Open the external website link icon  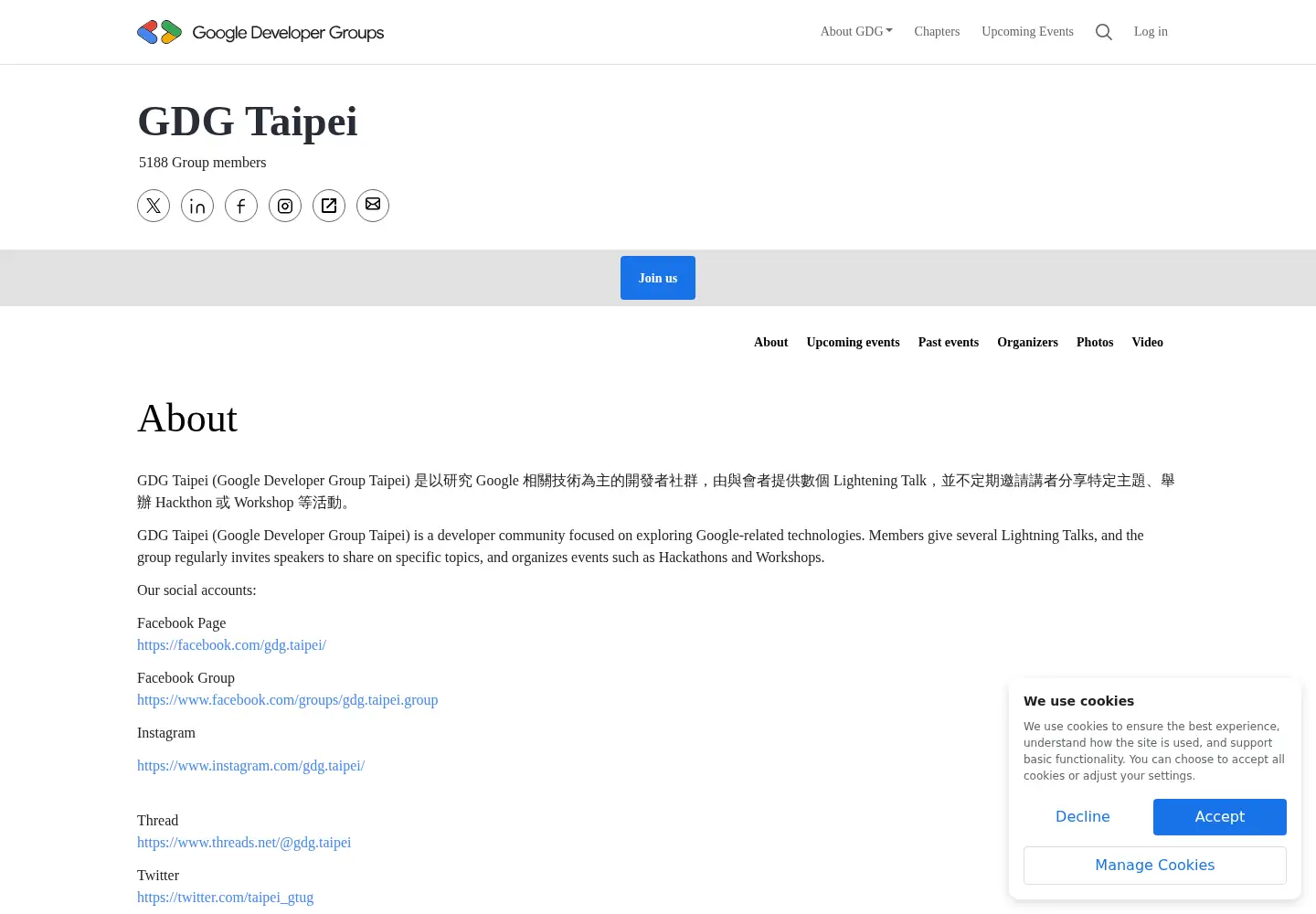pos(329,206)
